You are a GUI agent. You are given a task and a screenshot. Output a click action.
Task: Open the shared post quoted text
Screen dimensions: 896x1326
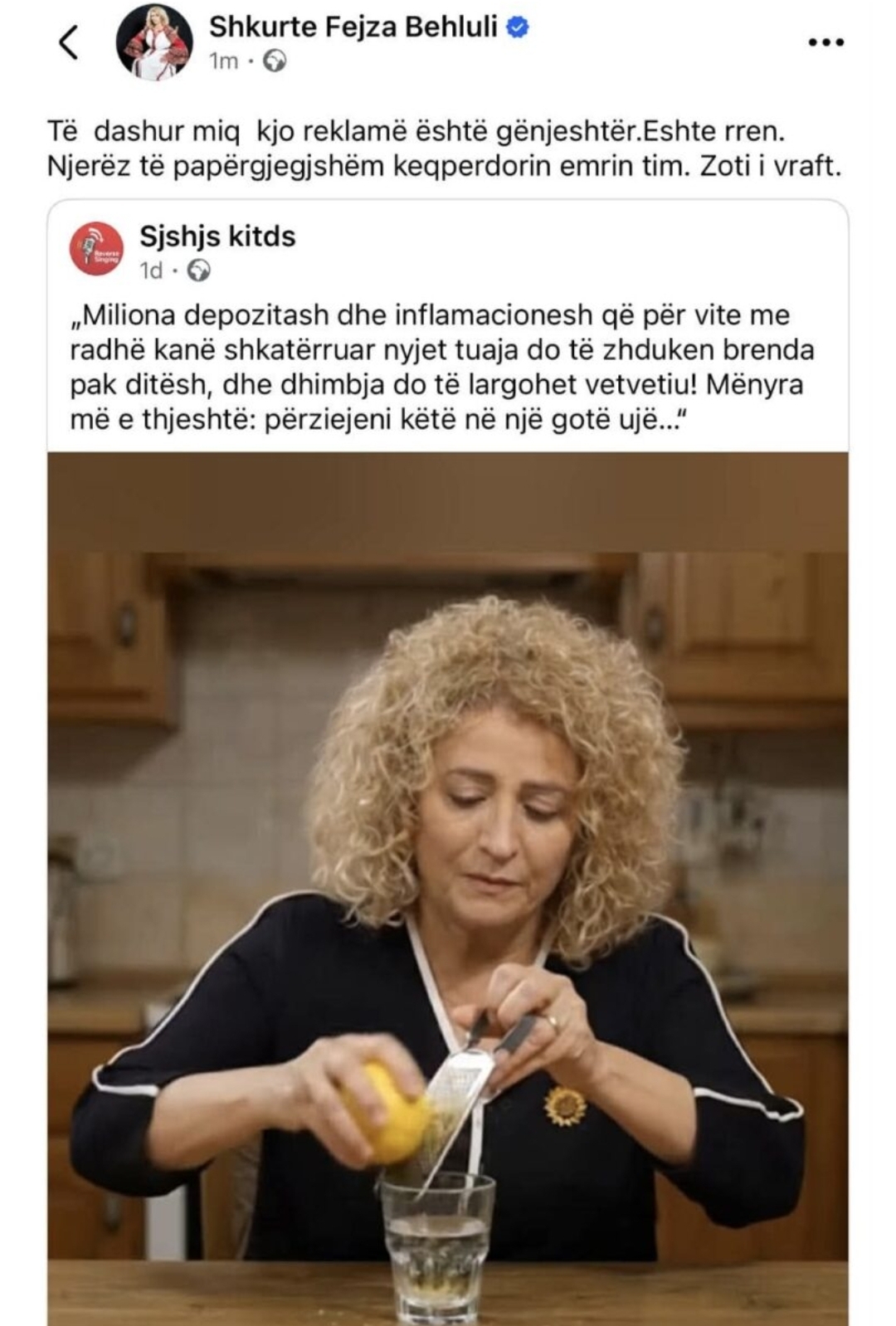tap(442, 368)
